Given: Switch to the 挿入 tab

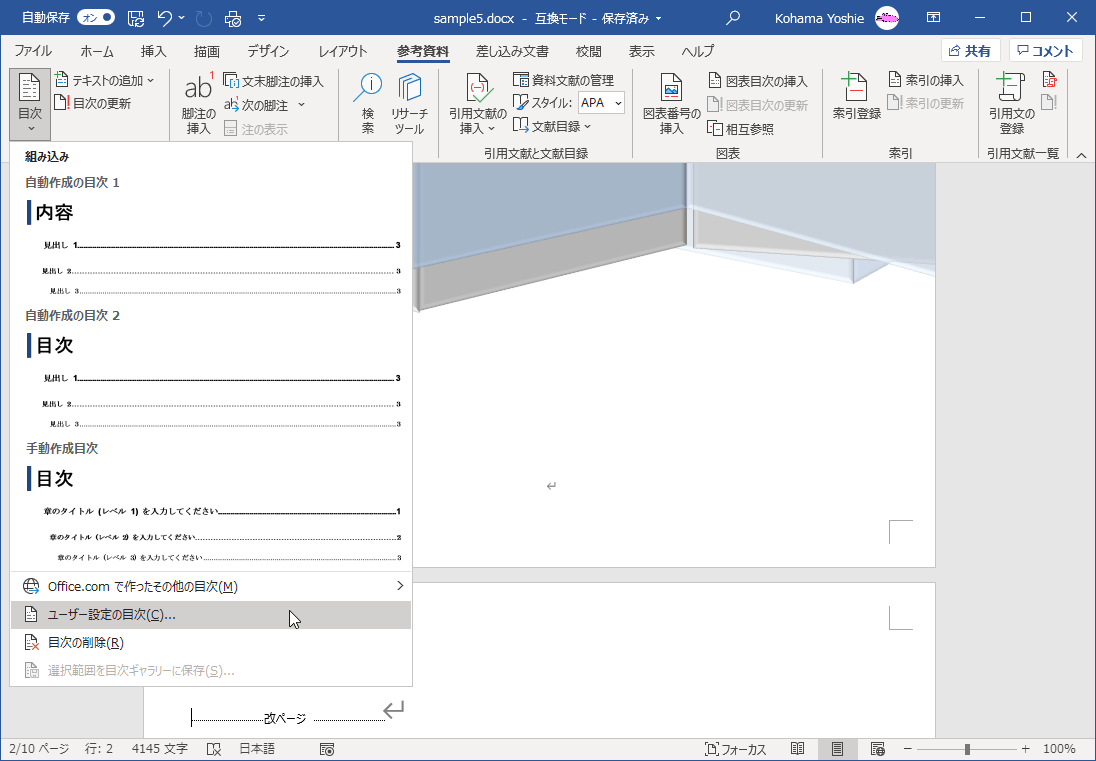Looking at the screenshot, I should (x=153, y=51).
